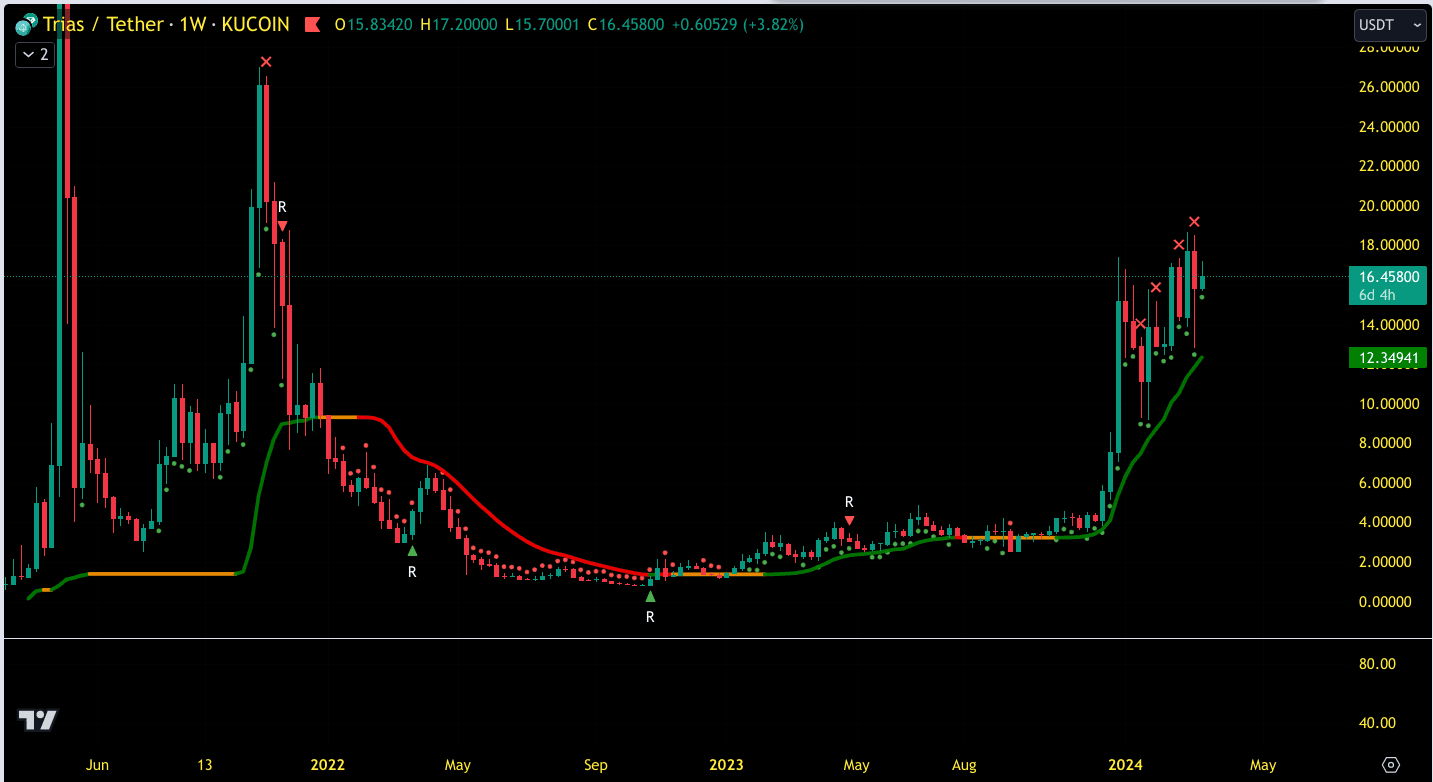This screenshot has width=1433, height=782.
Task: Click the low value L15.70001
Action: pos(542,25)
